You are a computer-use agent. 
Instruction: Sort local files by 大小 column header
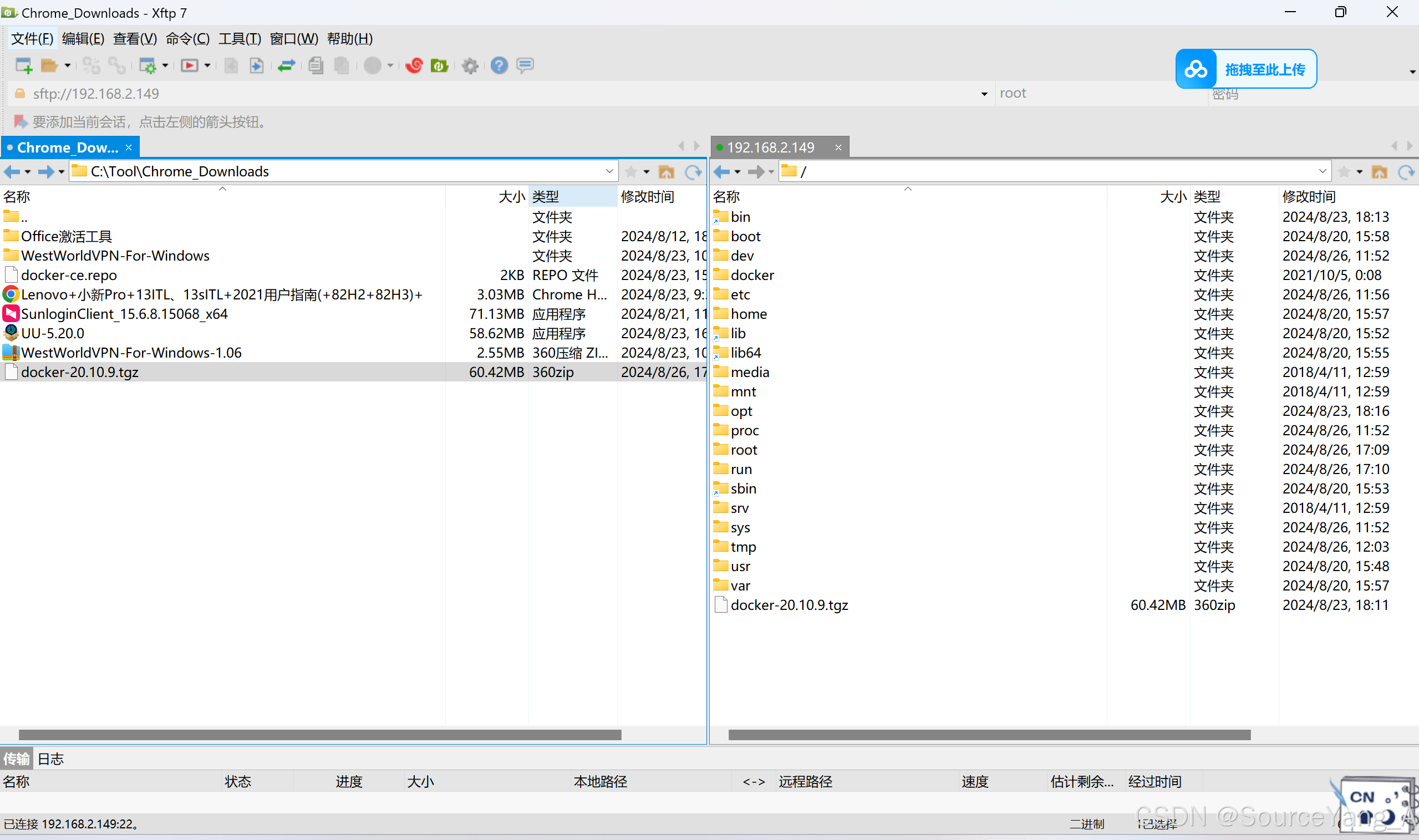[511, 196]
